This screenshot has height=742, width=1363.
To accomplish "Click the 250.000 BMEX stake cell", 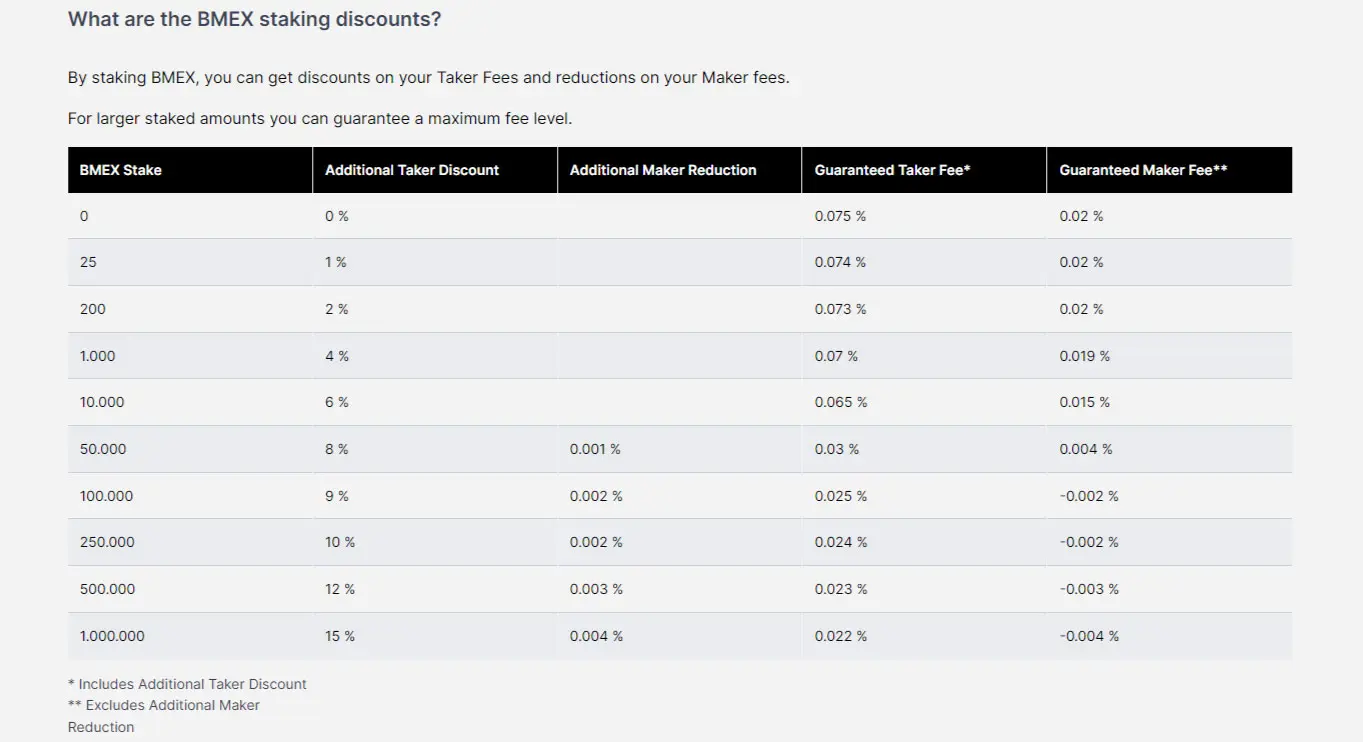I will (x=190, y=542).
